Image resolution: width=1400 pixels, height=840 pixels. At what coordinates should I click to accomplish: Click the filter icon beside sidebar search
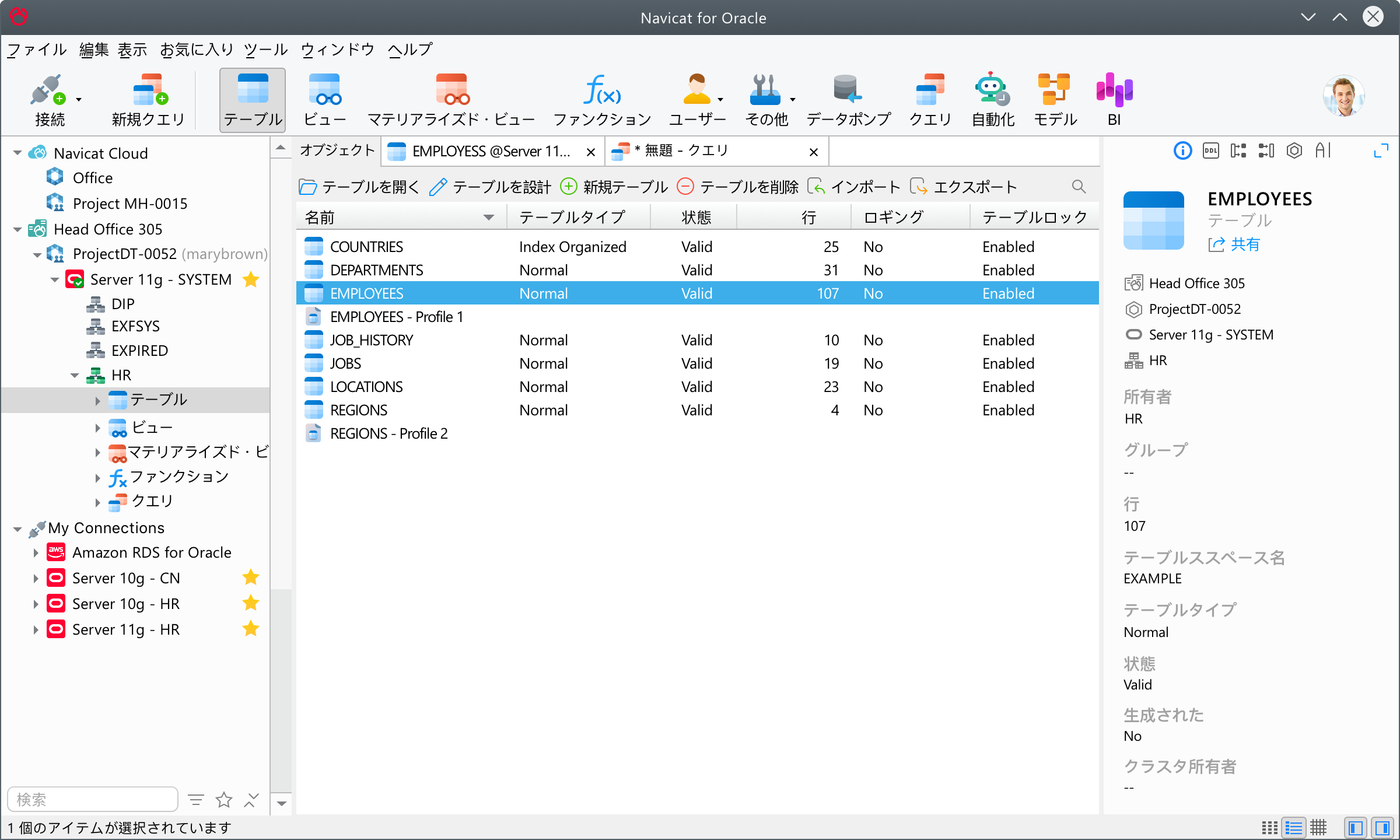[x=196, y=800]
